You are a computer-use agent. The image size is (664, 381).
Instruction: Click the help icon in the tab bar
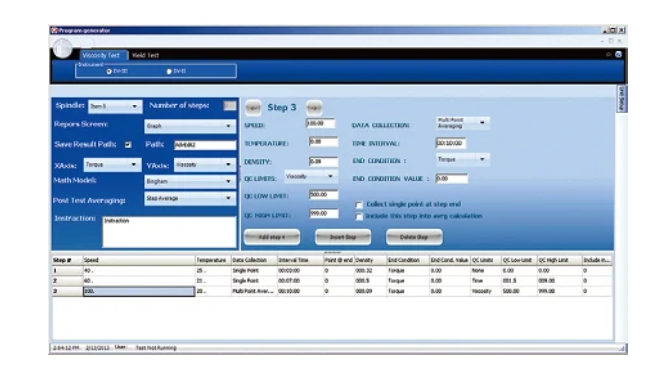pos(618,55)
